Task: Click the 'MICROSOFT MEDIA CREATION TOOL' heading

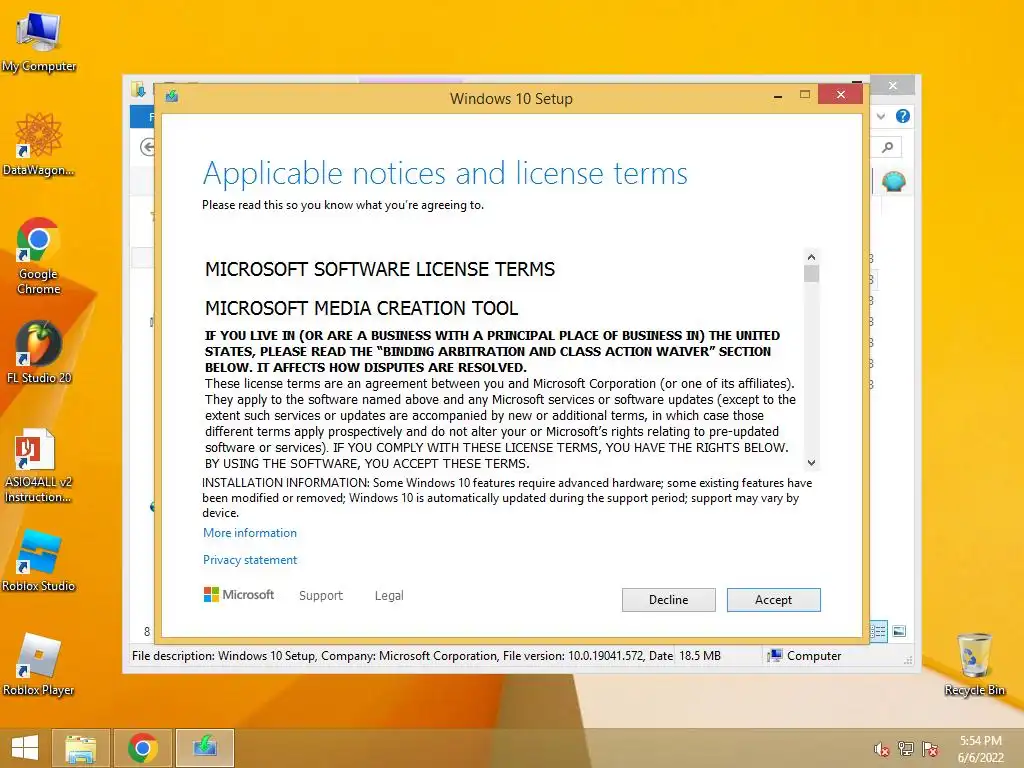Action: (361, 308)
